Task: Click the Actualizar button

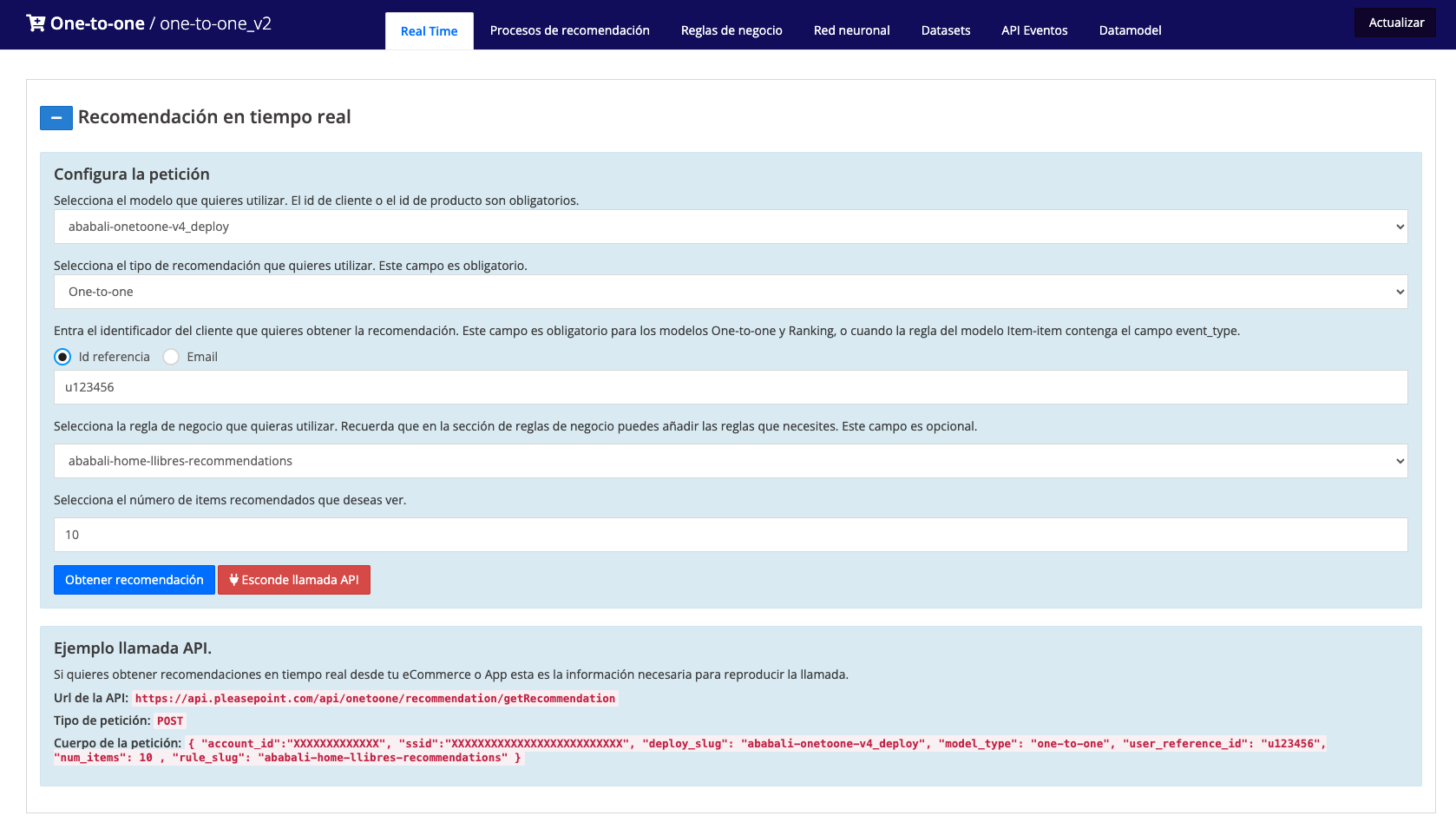Action: pyautogui.click(x=1395, y=23)
